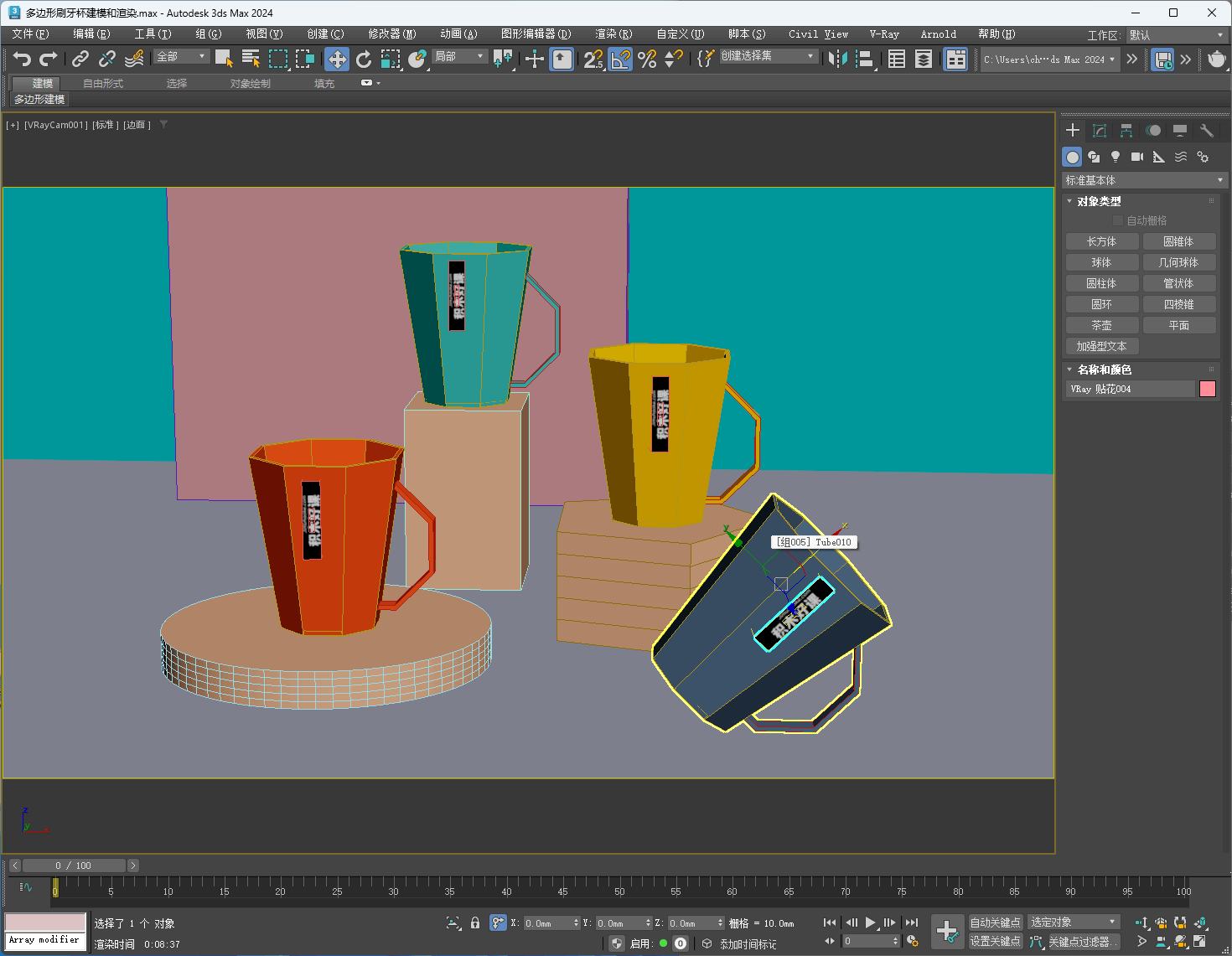1232x956 pixels.
Task: Activate the Select and Rotate tool
Action: (364, 59)
